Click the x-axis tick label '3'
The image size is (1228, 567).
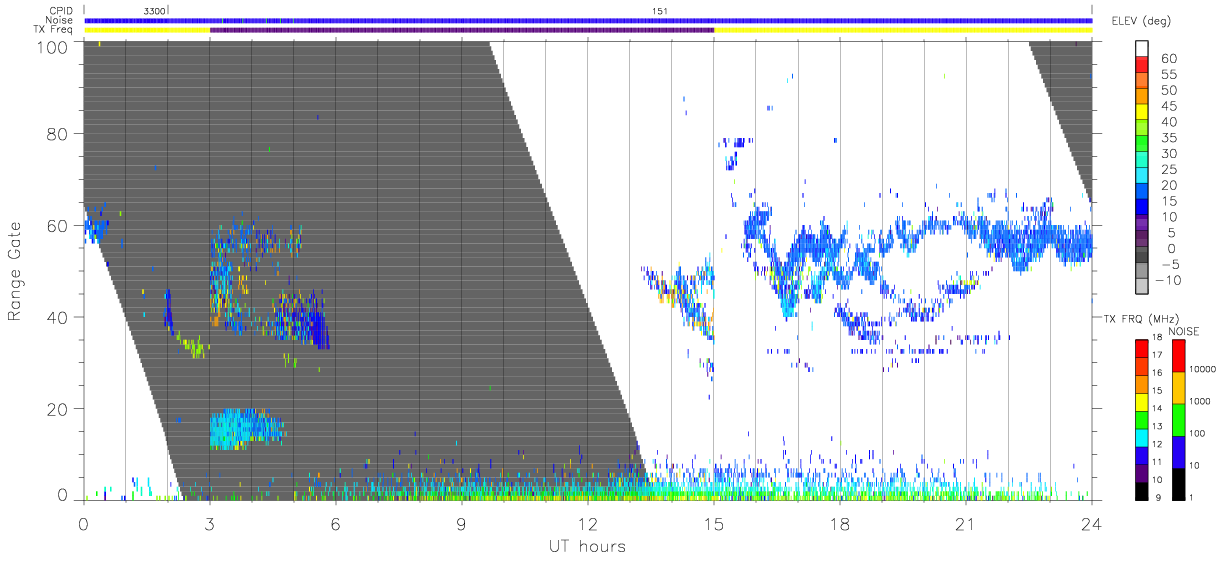click(209, 524)
